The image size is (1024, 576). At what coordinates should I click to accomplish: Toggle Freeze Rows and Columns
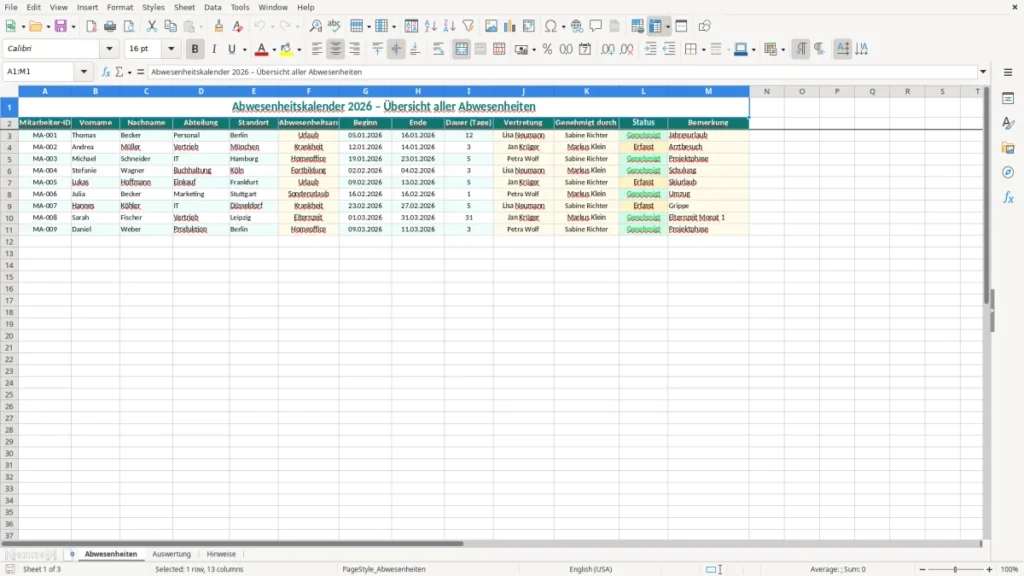(x=655, y=26)
